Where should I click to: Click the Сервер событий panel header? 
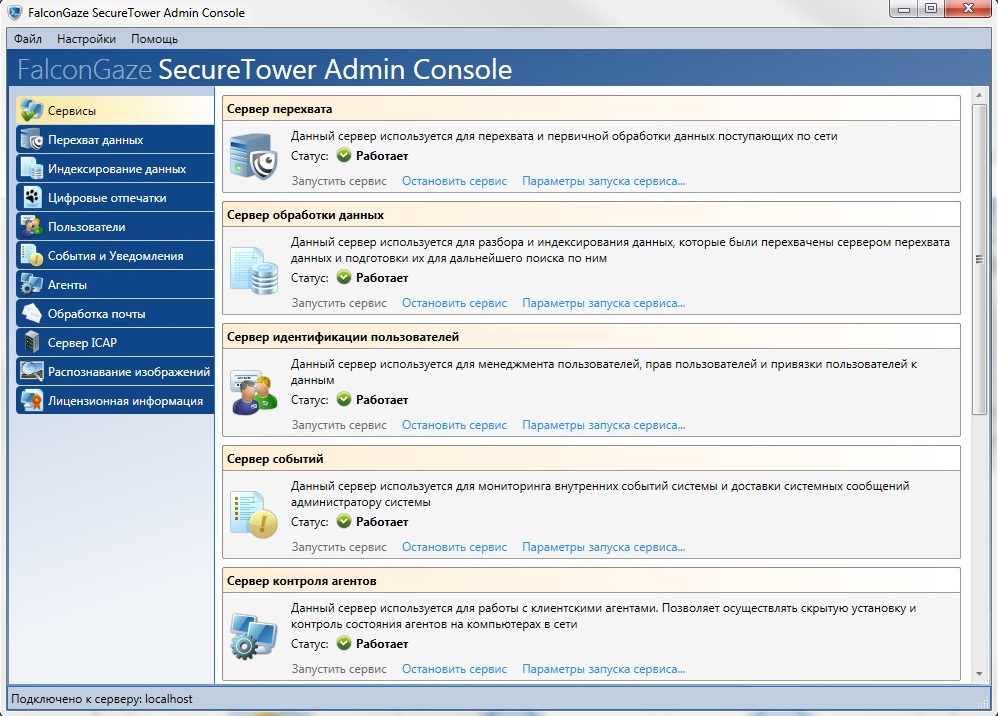[591, 458]
